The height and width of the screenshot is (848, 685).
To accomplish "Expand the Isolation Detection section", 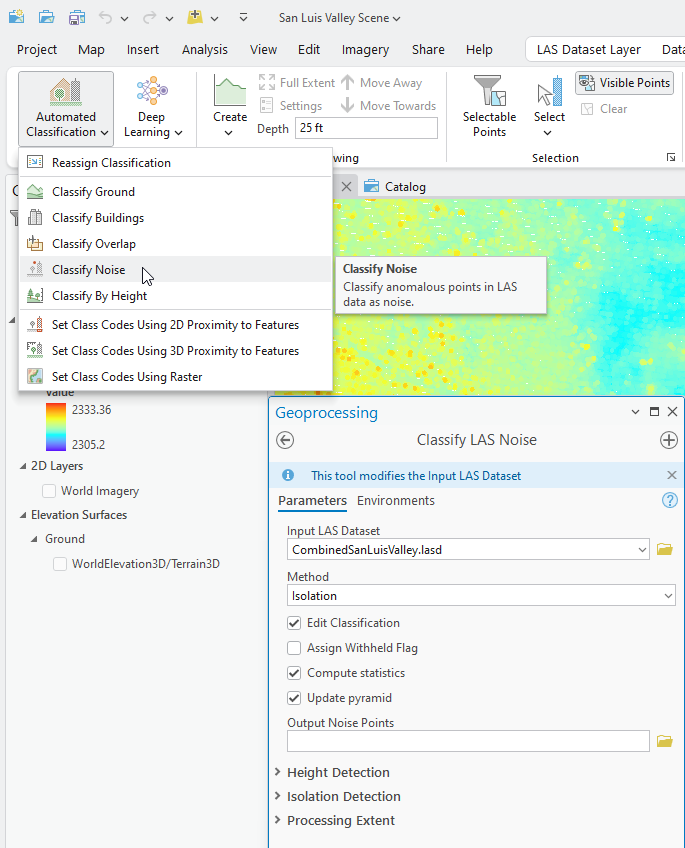I will click(x=343, y=796).
